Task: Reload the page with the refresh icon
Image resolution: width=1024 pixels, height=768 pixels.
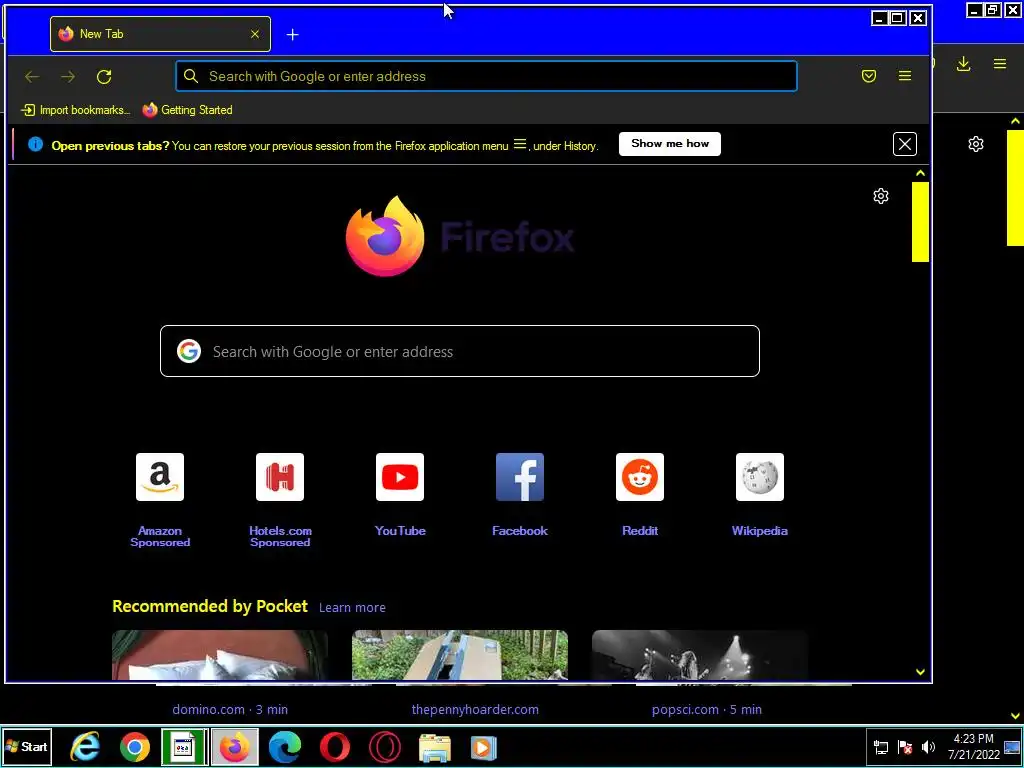Action: click(x=104, y=76)
